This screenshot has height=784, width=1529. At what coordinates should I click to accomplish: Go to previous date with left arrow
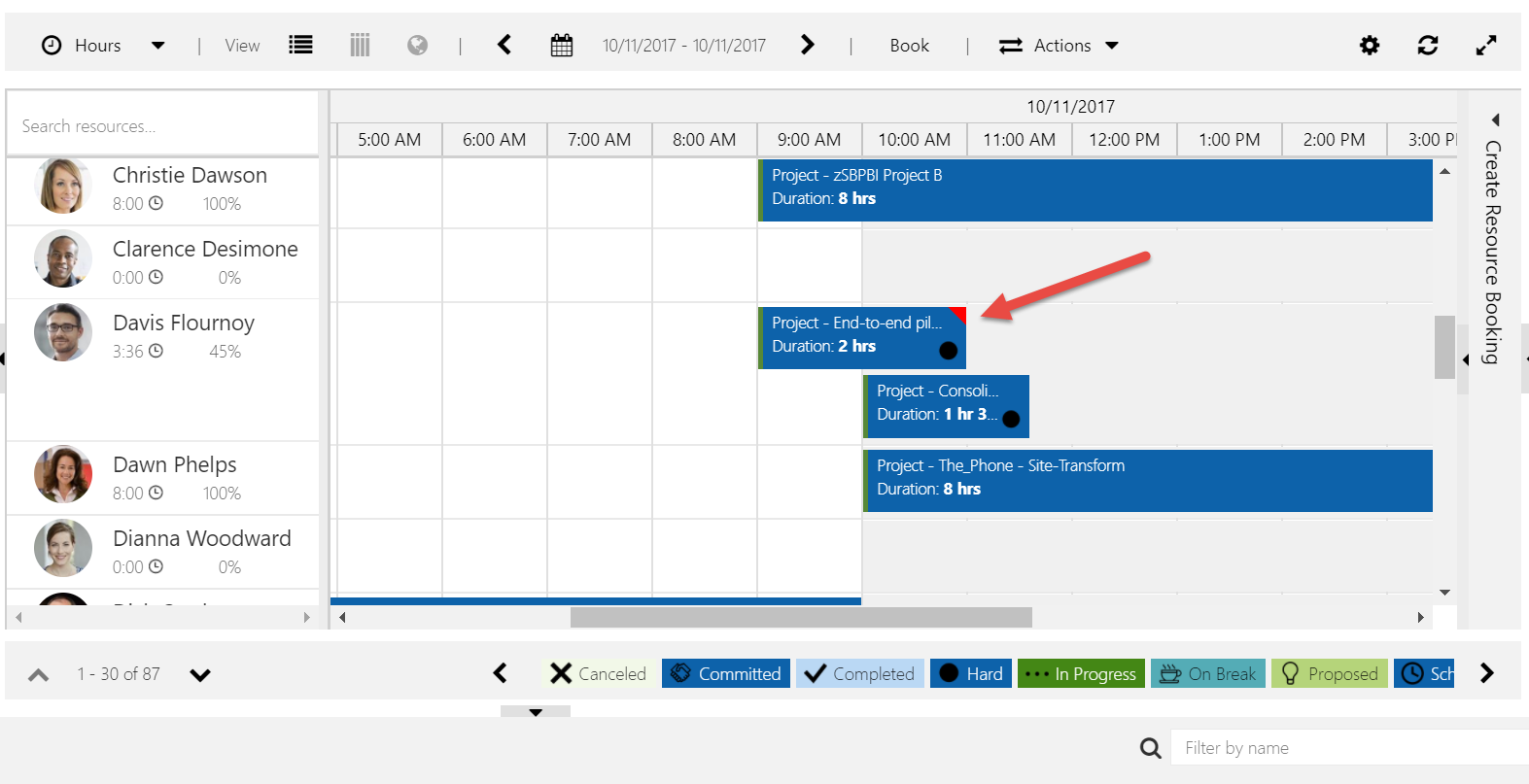(x=504, y=45)
